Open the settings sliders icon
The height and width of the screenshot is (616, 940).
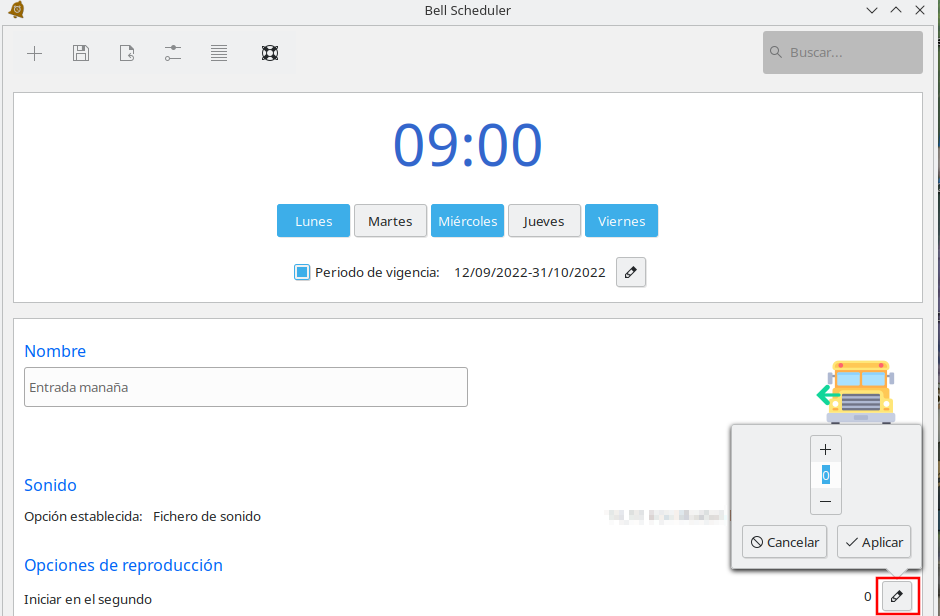[173, 53]
